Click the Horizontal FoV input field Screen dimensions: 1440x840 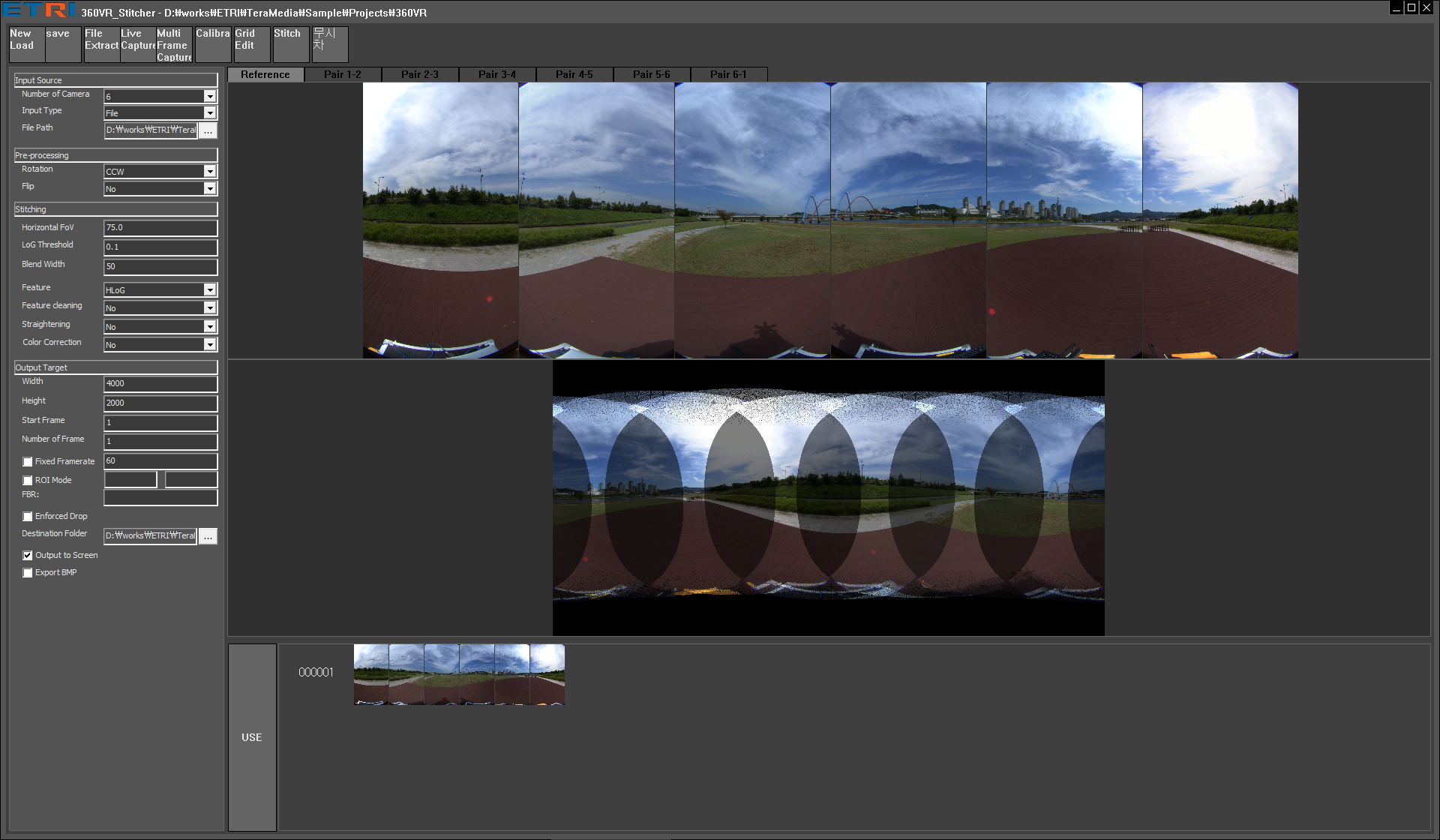point(160,228)
